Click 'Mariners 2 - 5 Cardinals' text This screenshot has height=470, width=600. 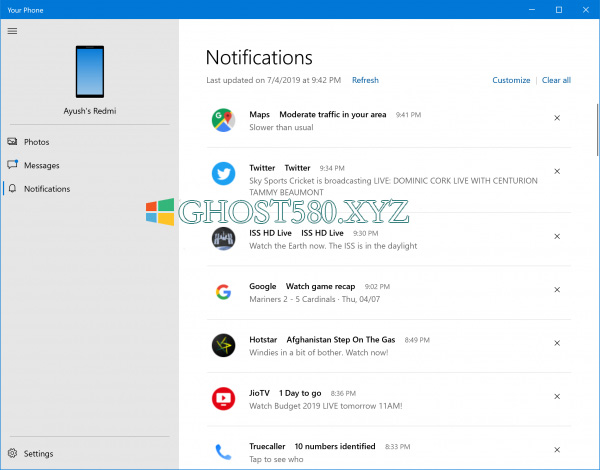315,299
